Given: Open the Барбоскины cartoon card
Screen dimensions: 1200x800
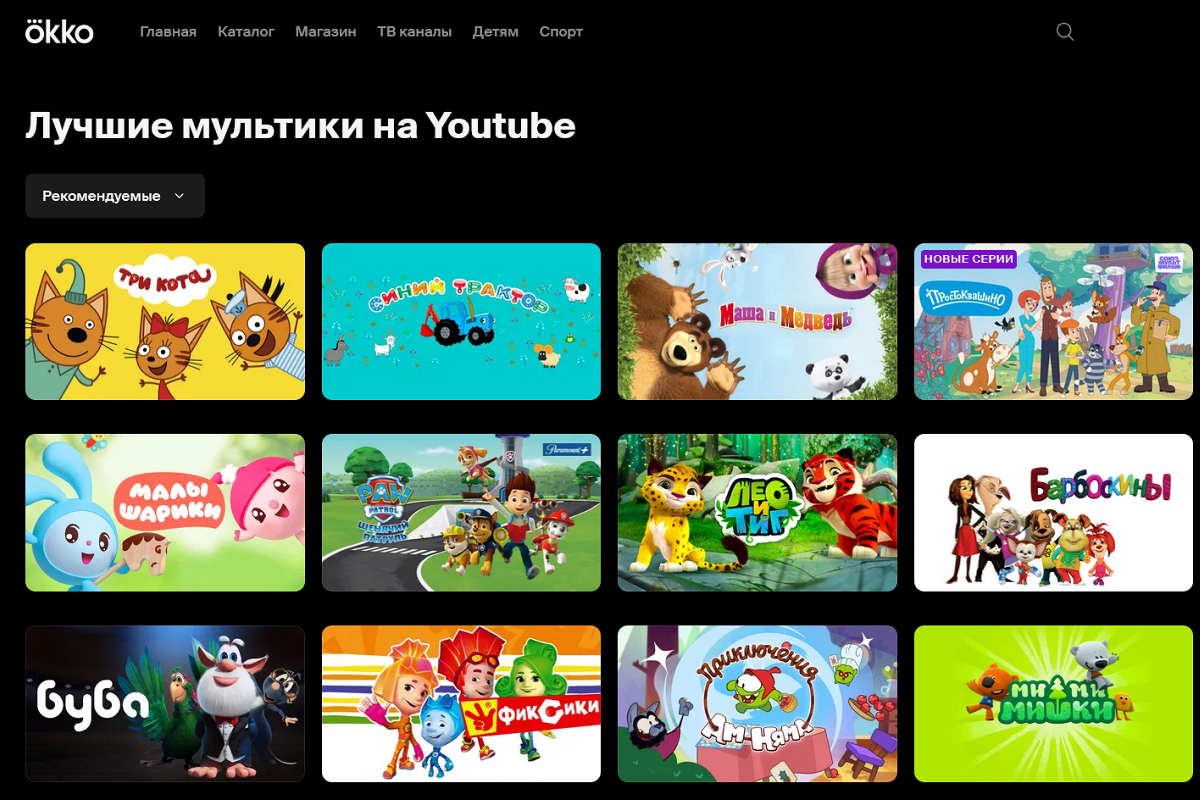Looking at the screenshot, I should pyautogui.click(x=1054, y=512).
